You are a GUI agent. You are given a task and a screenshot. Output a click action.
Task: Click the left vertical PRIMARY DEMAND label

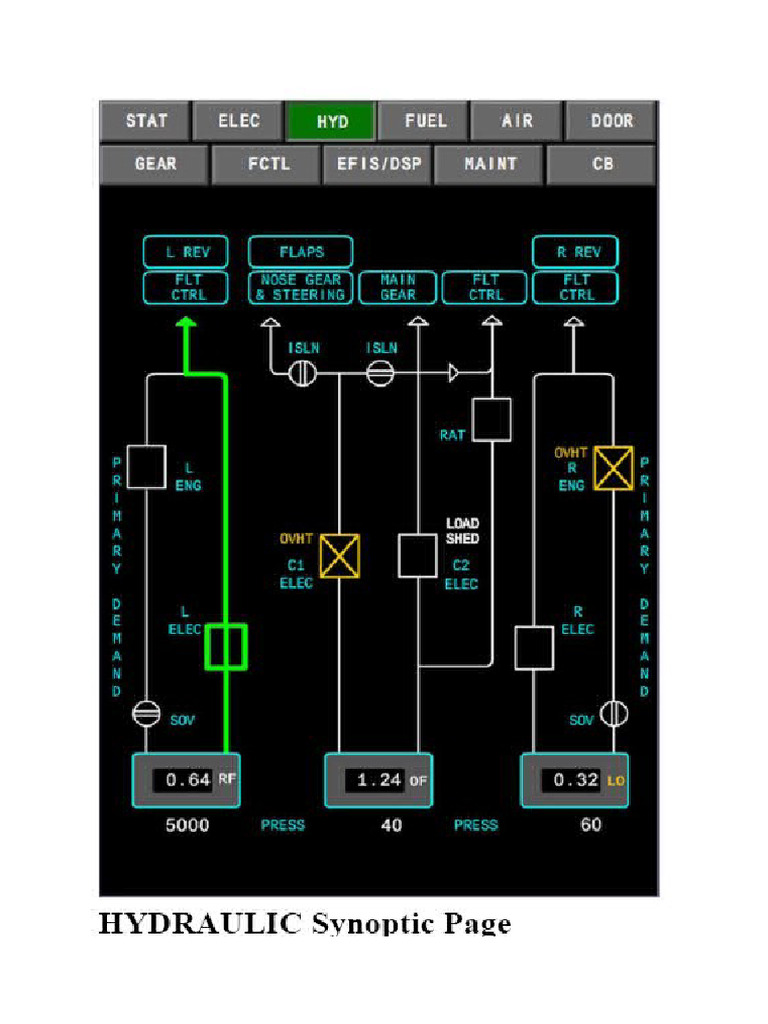pos(117,577)
